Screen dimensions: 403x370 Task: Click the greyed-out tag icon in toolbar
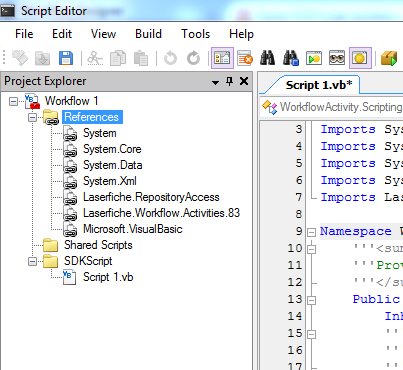tap(20, 58)
